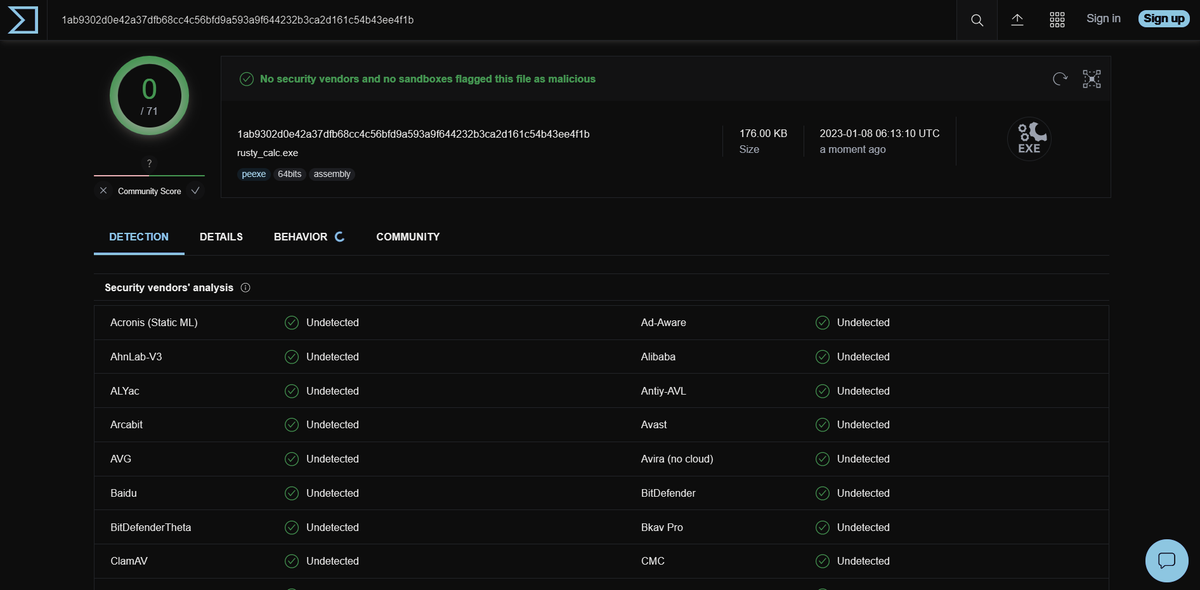The width and height of the screenshot is (1200, 590).
Task: Click the Ad-Aware undetected check icon
Action: 822,323
